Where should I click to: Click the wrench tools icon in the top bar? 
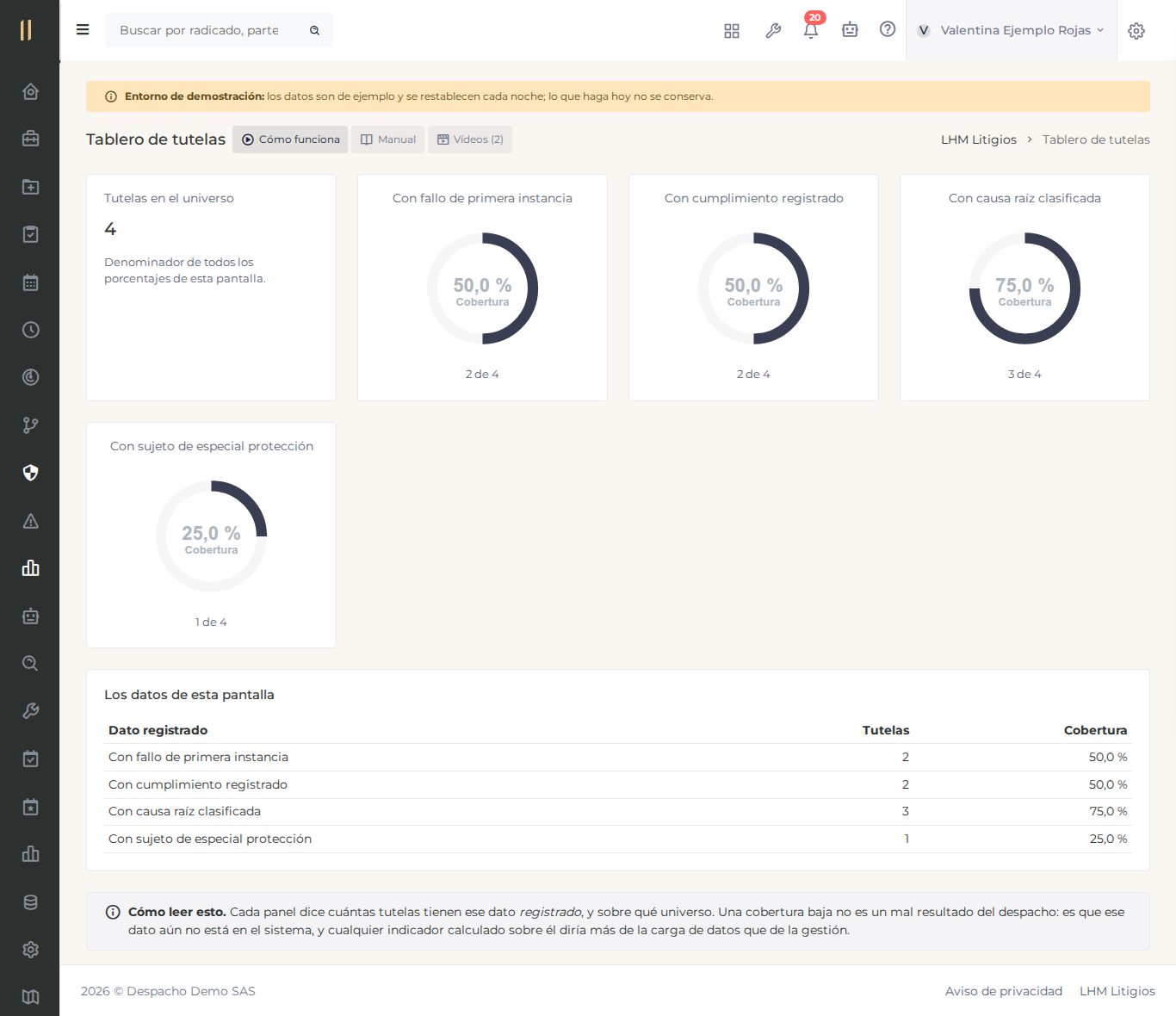773,30
